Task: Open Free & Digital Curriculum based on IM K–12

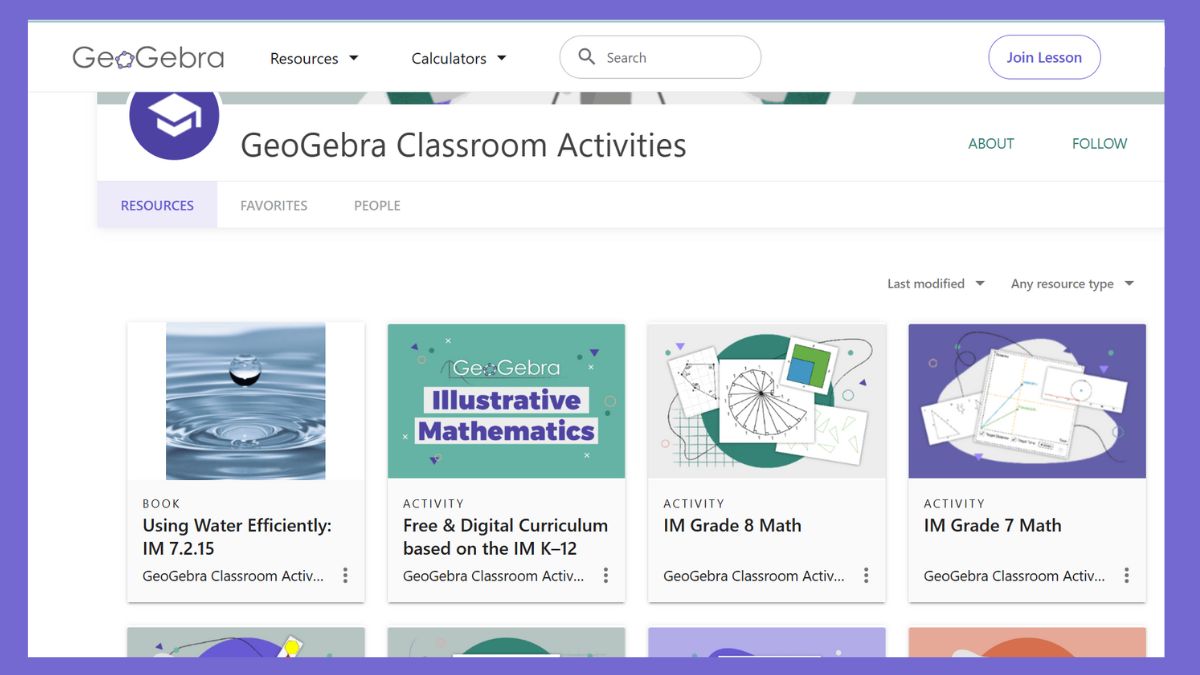Action: (505, 537)
